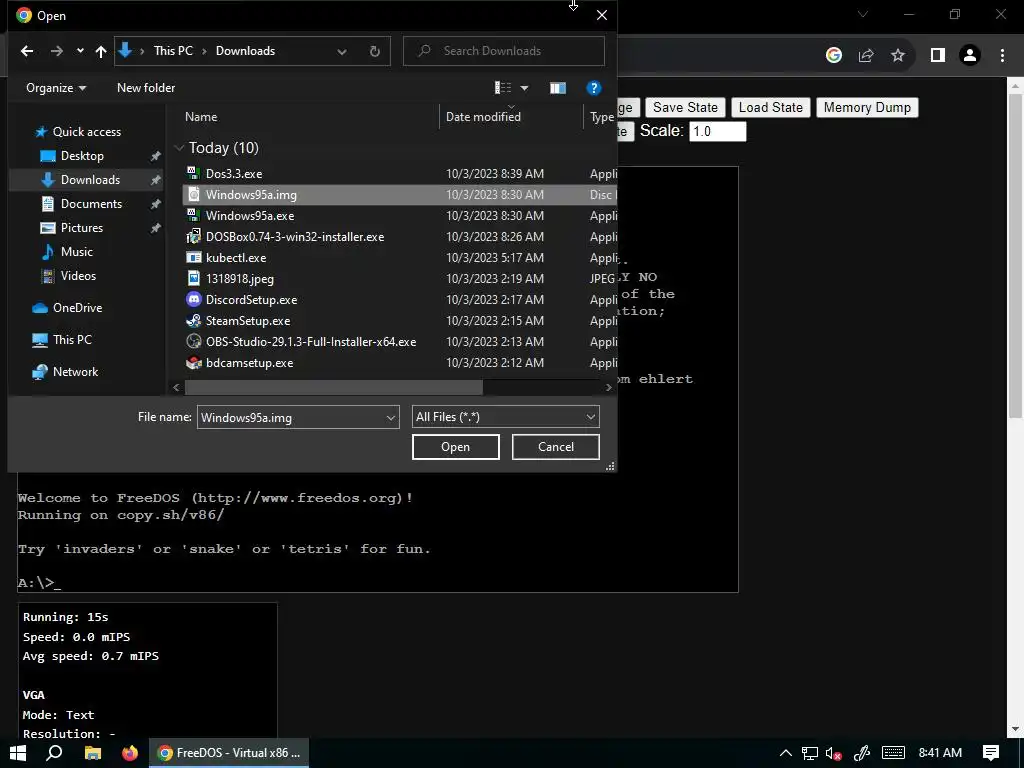Select Quick access in the sidebar
This screenshot has width=1024, height=768.
[x=86, y=132]
